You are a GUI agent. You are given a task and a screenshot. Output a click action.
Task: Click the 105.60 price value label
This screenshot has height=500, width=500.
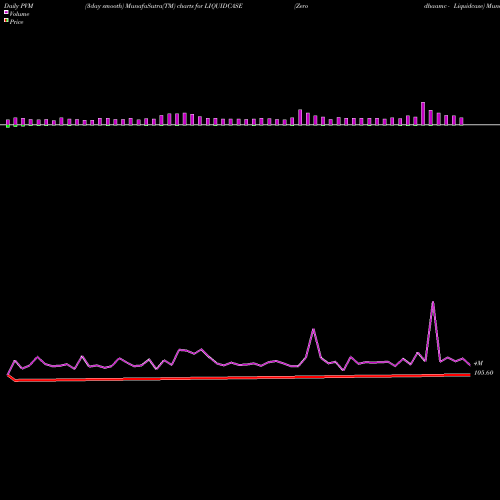(483, 373)
